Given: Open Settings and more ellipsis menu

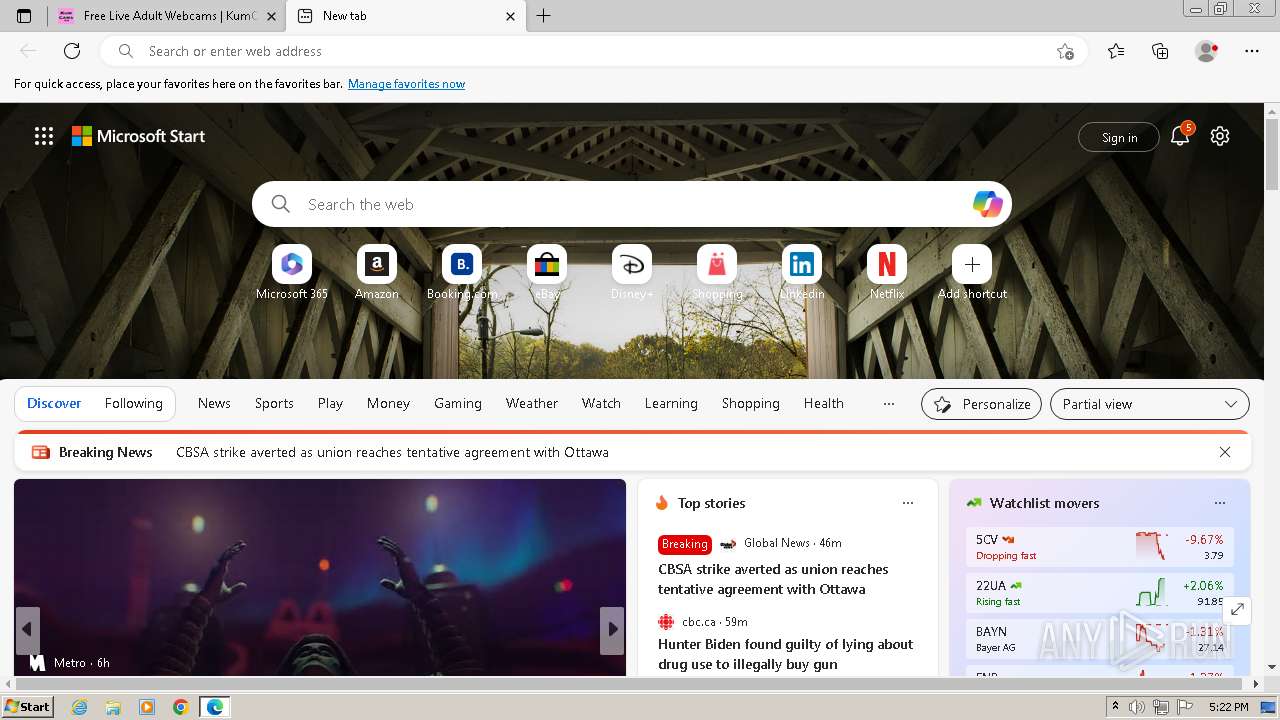Looking at the screenshot, I should (x=1252, y=51).
